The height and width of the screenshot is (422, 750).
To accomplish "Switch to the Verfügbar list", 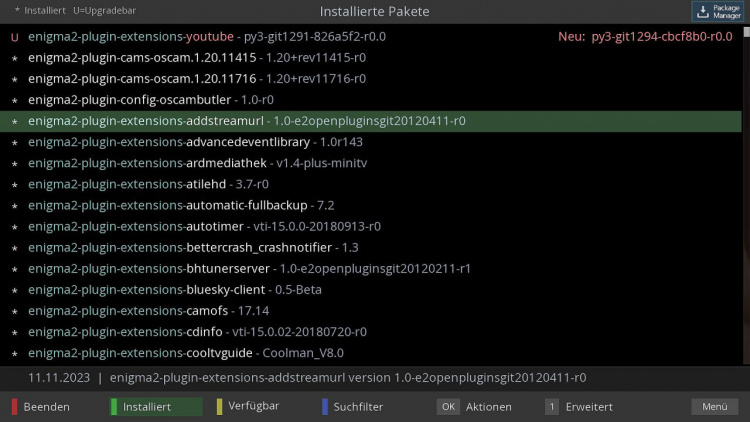I will [254, 406].
